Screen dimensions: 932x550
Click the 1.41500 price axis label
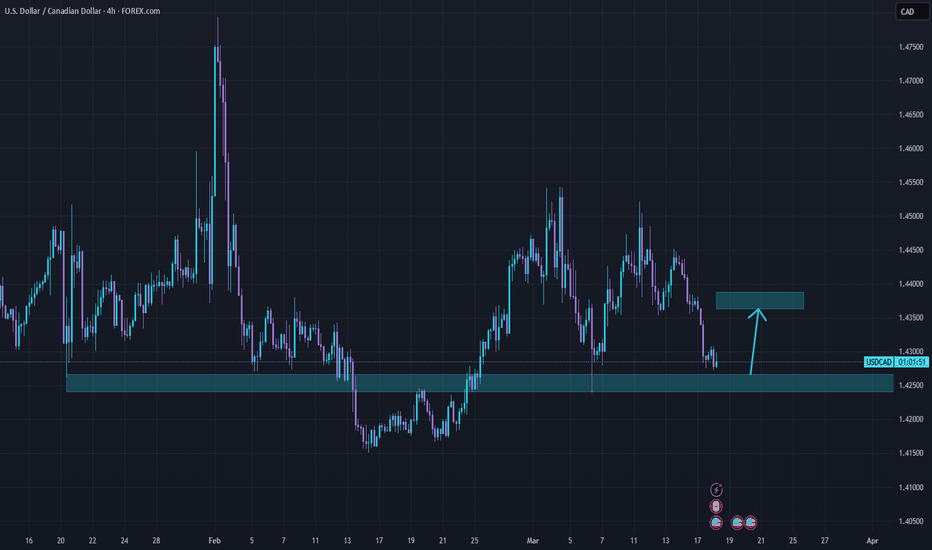[911, 454]
